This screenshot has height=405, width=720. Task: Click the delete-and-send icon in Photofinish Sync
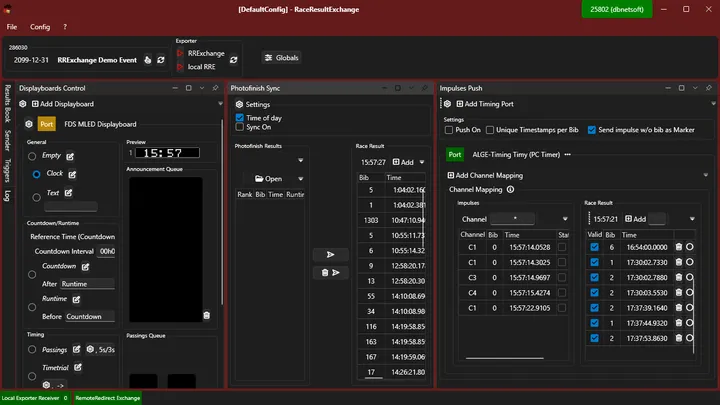(x=331, y=273)
